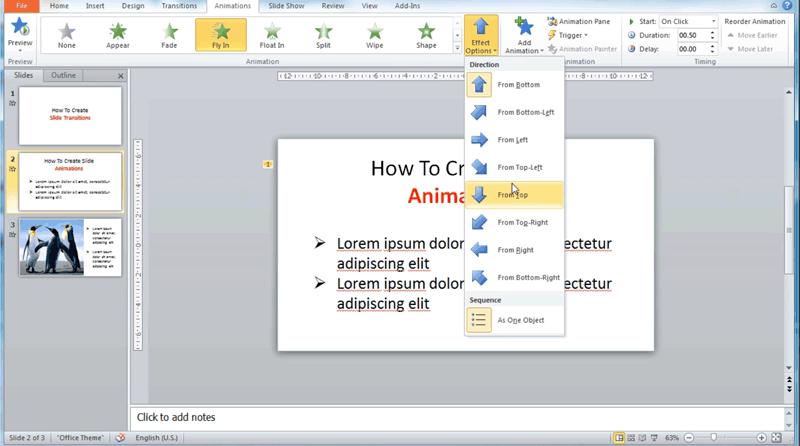Choose From Right direction arrow
The image size is (800, 446).
point(480,250)
